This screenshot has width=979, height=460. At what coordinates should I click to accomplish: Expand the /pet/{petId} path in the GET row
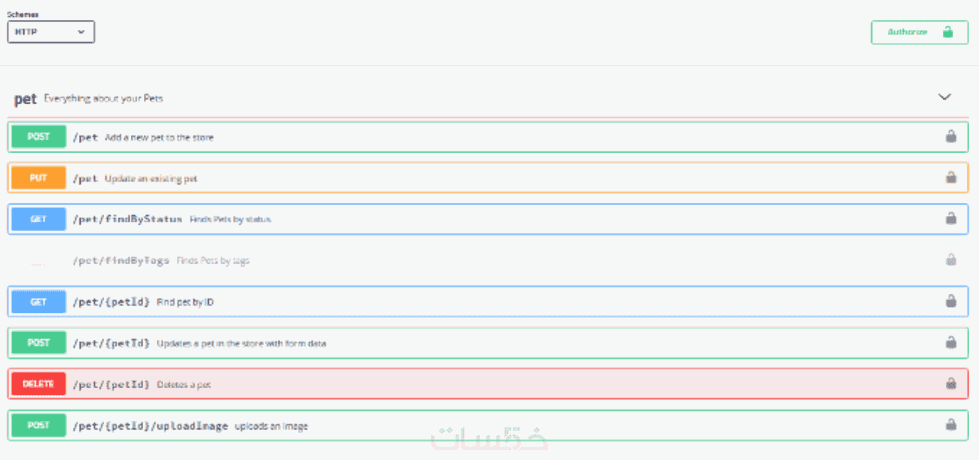(111, 302)
